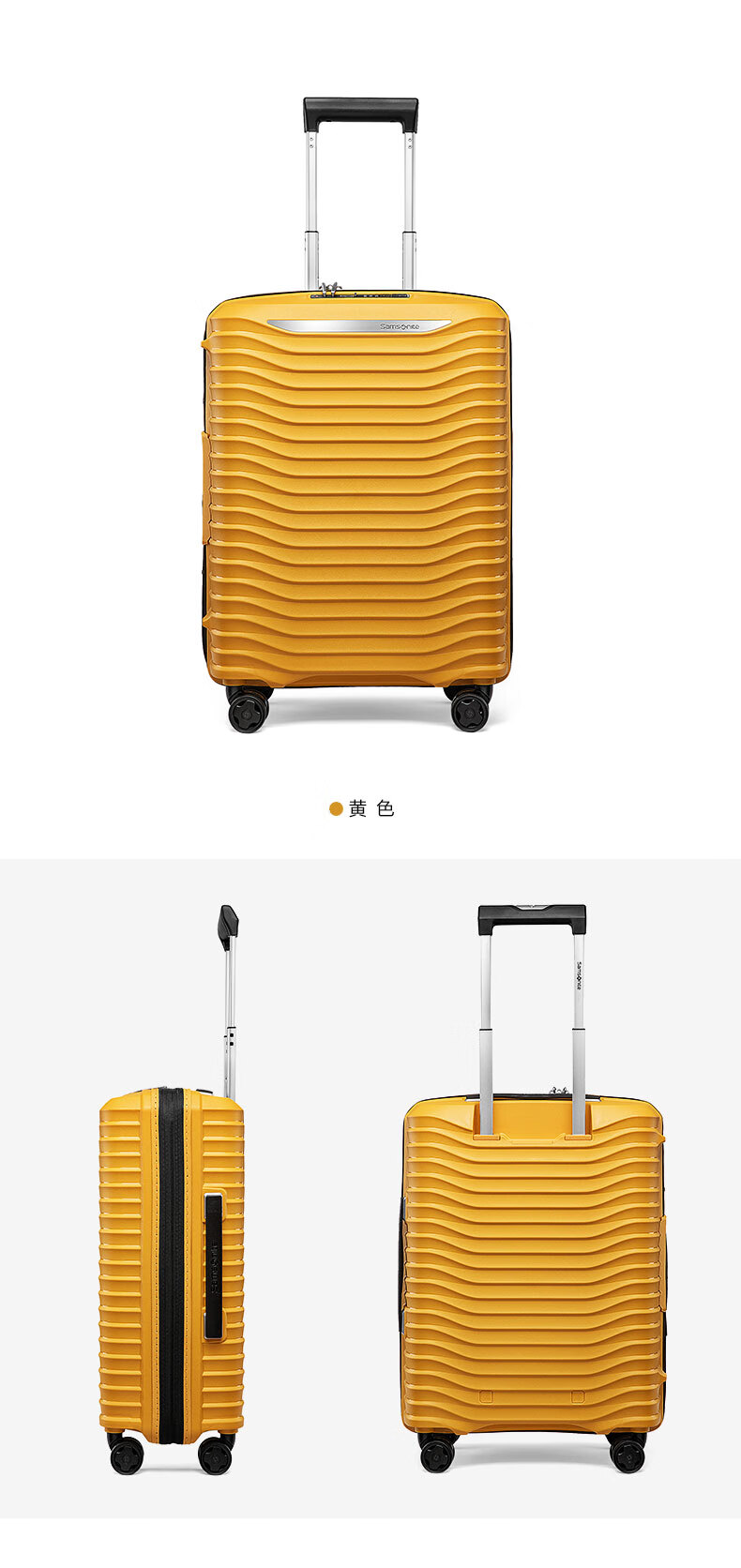Click the black telescopic handle of the front-view suitcase
This screenshot has width=741, height=1568.
coord(360,113)
